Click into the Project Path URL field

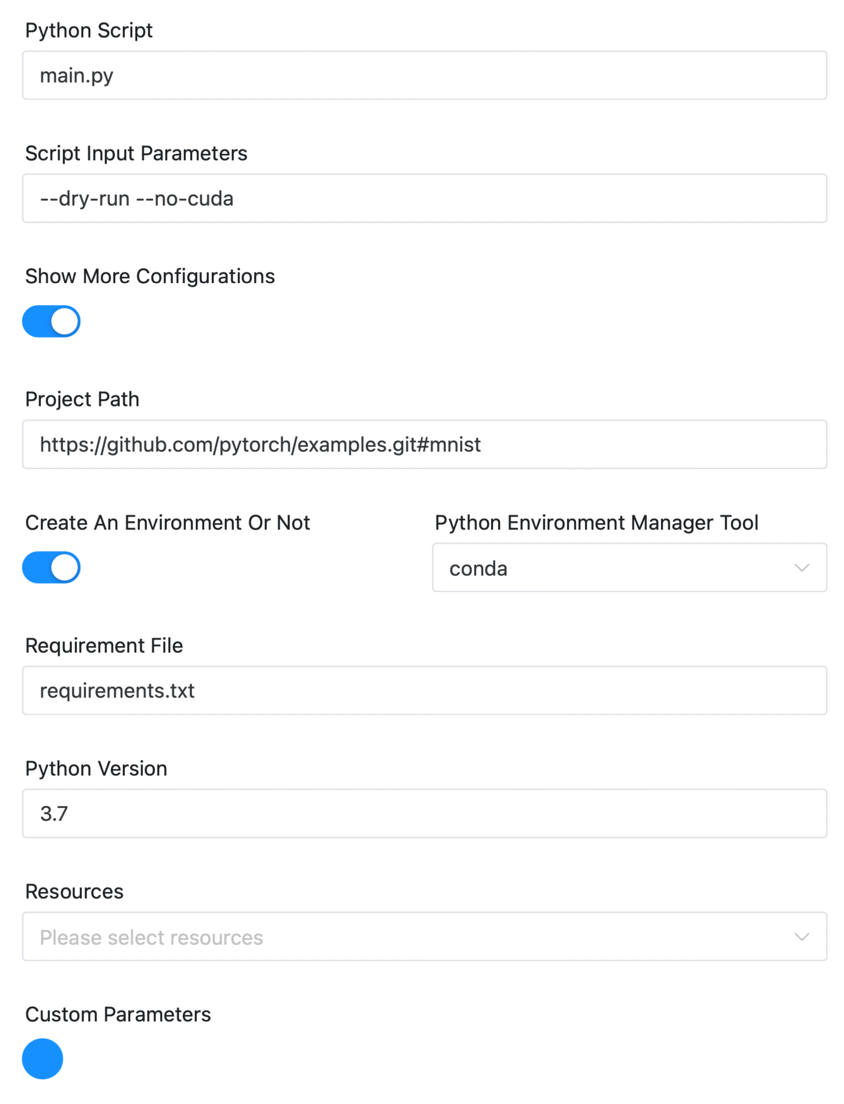tap(424, 445)
